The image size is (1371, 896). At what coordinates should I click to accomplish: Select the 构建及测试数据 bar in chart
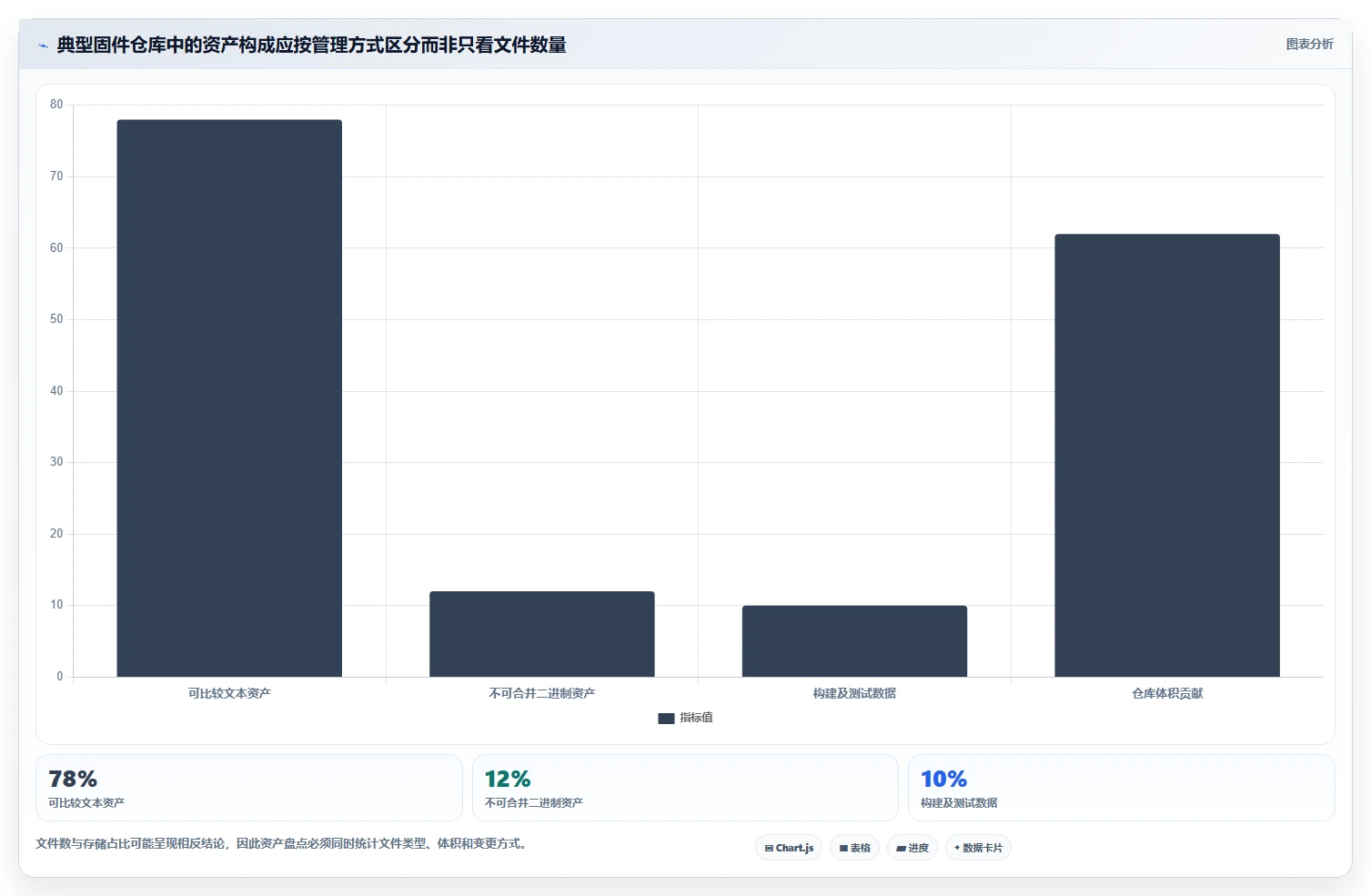coord(854,641)
